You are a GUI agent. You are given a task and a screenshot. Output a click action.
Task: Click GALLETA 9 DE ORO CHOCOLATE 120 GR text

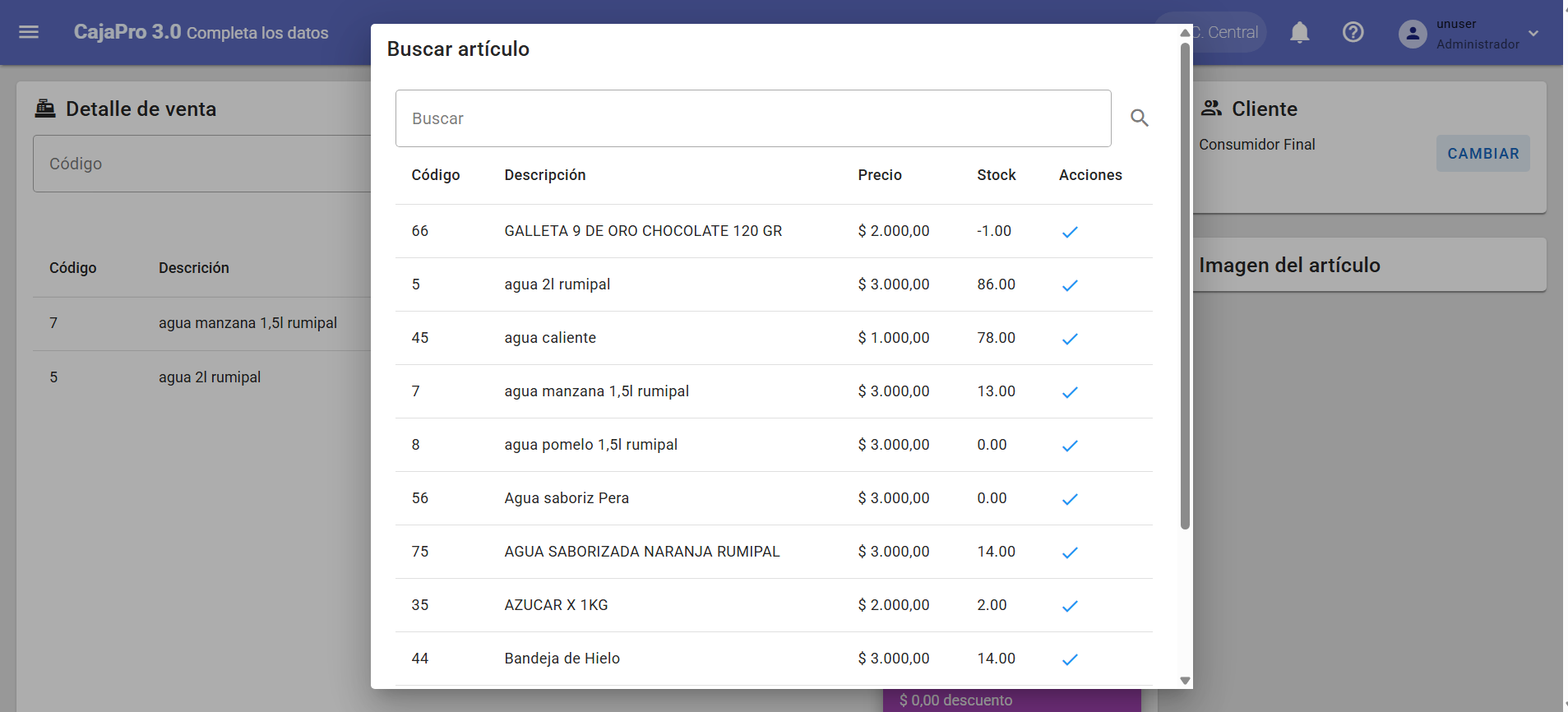(643, 231)
